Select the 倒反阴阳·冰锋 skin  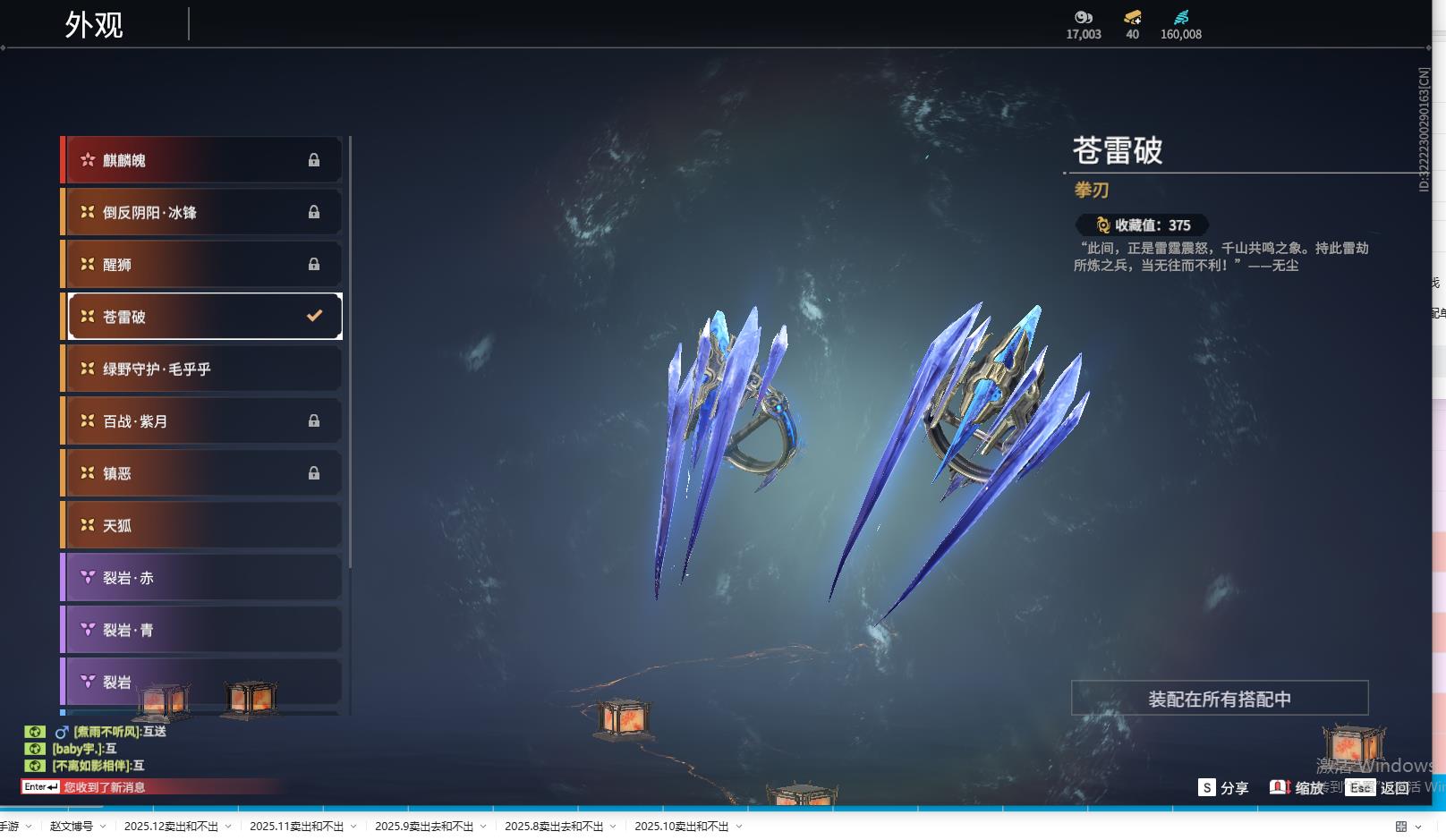point(201,212)
